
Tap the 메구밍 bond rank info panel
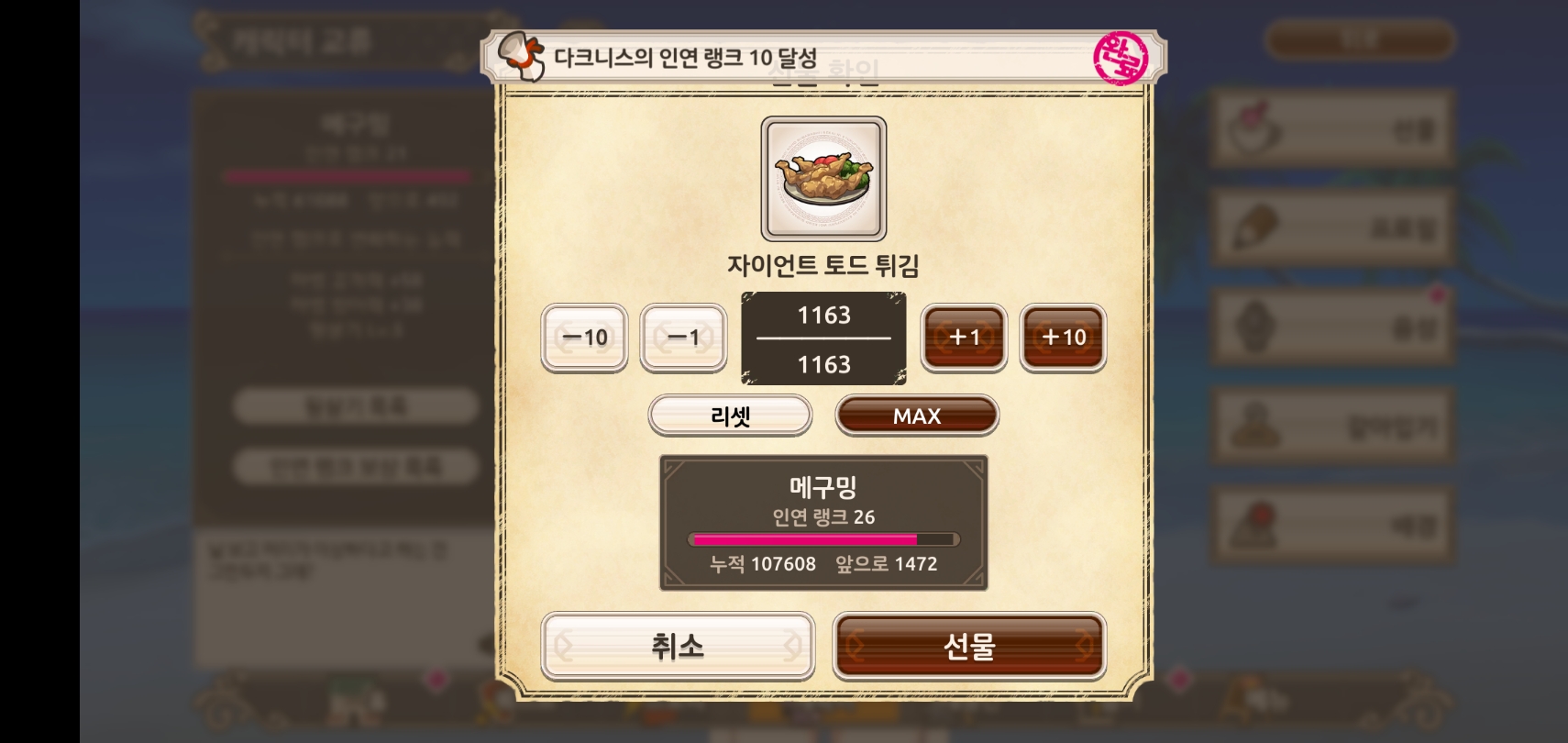(x=823, y=523)
